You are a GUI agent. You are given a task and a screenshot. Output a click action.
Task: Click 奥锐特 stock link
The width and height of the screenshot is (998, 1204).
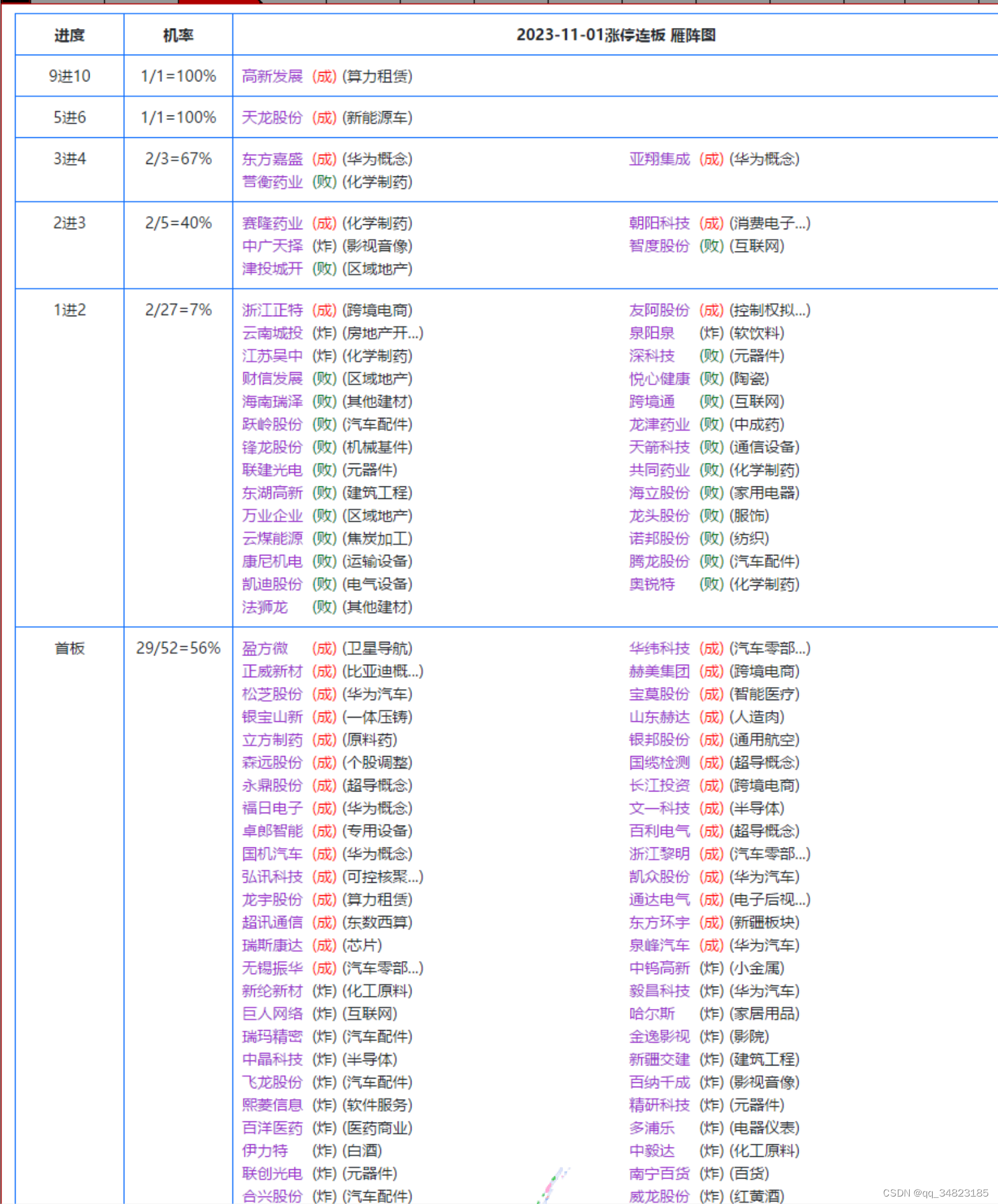click(652, 584)
